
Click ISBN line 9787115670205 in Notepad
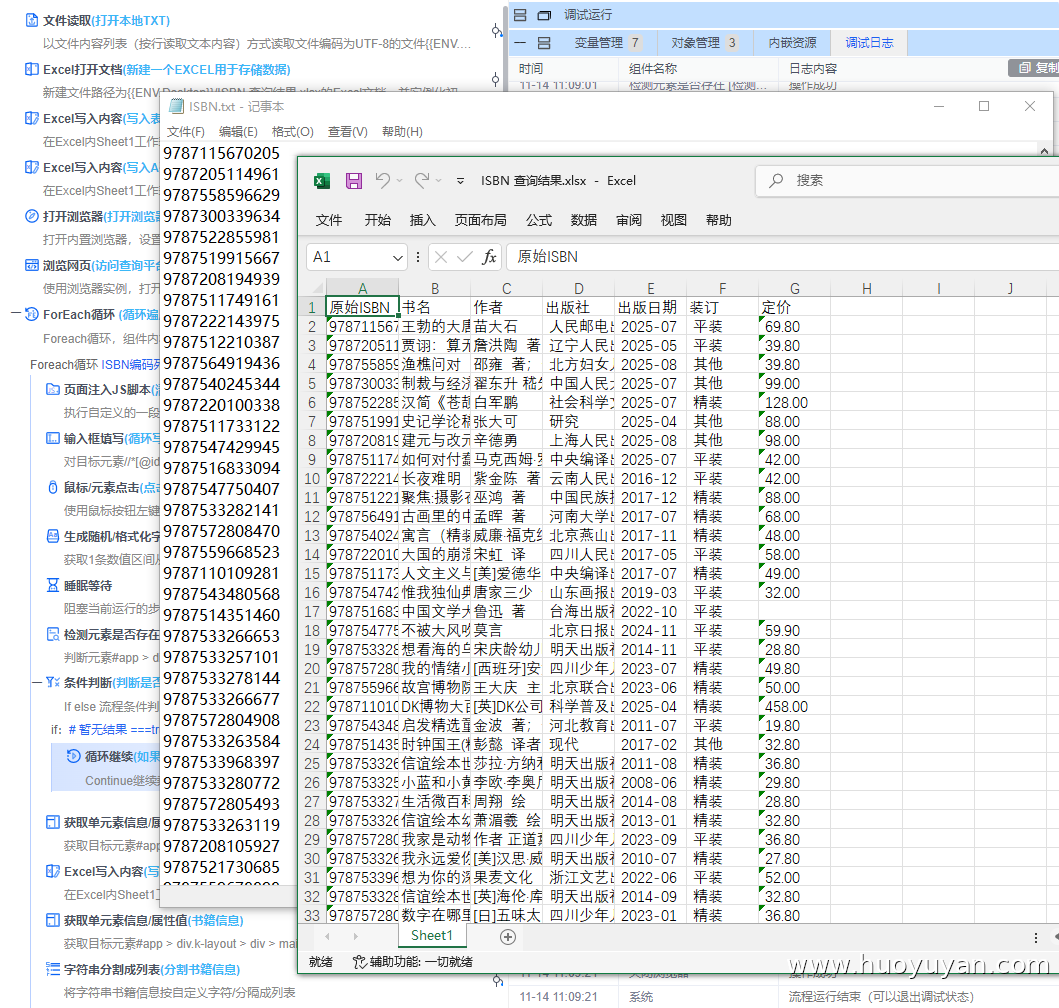(222, 153)
